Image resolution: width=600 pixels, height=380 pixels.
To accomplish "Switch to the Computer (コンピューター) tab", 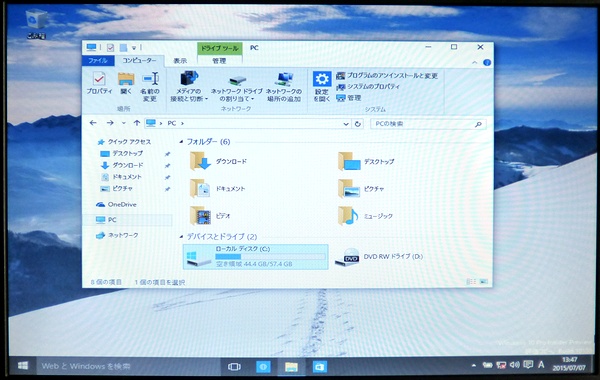I will (139, 60).
